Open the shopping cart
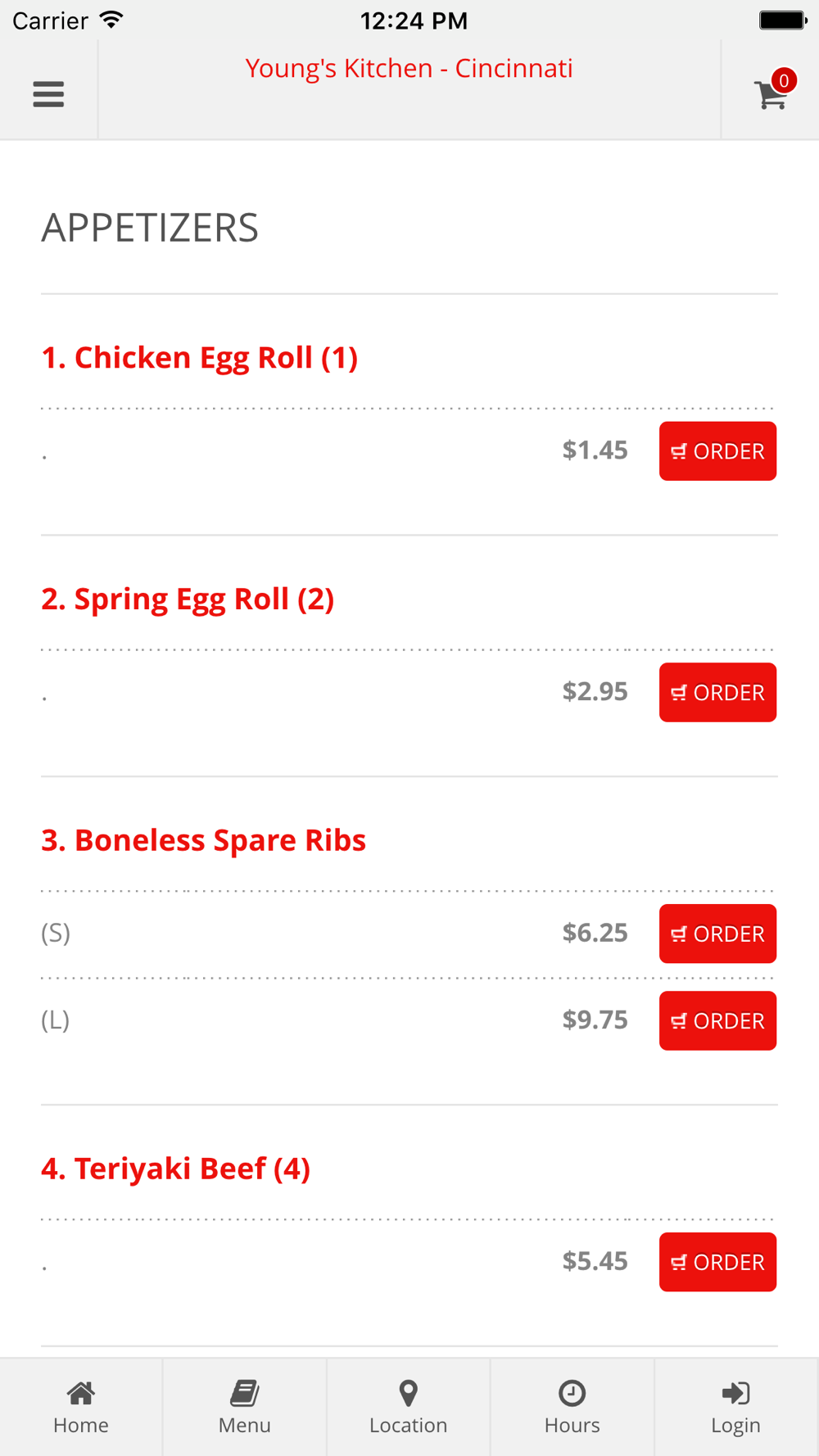 tap(770, 95)
